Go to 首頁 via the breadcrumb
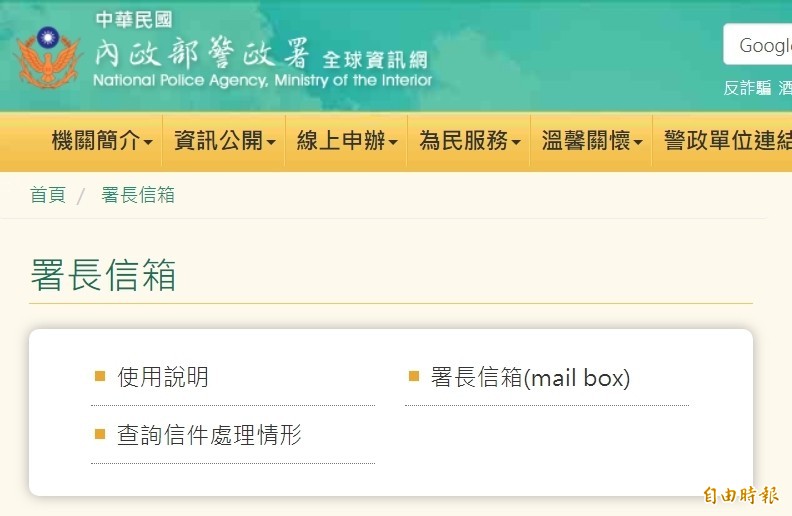Image resolution: width=792 pixels, height=516 pixels. click(47, 195)
